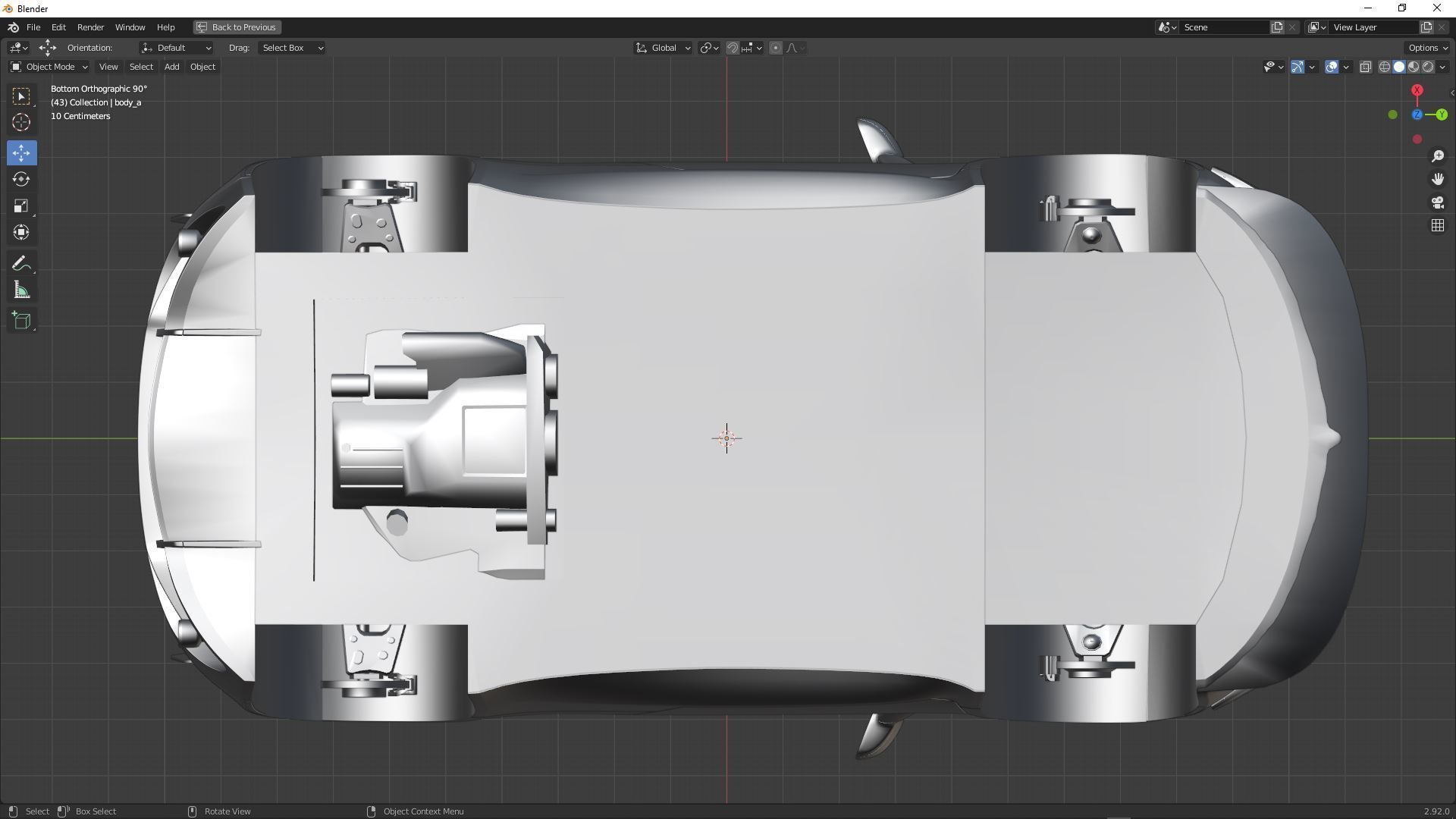Activate the 3D Cursor tool

click(21, 123)
